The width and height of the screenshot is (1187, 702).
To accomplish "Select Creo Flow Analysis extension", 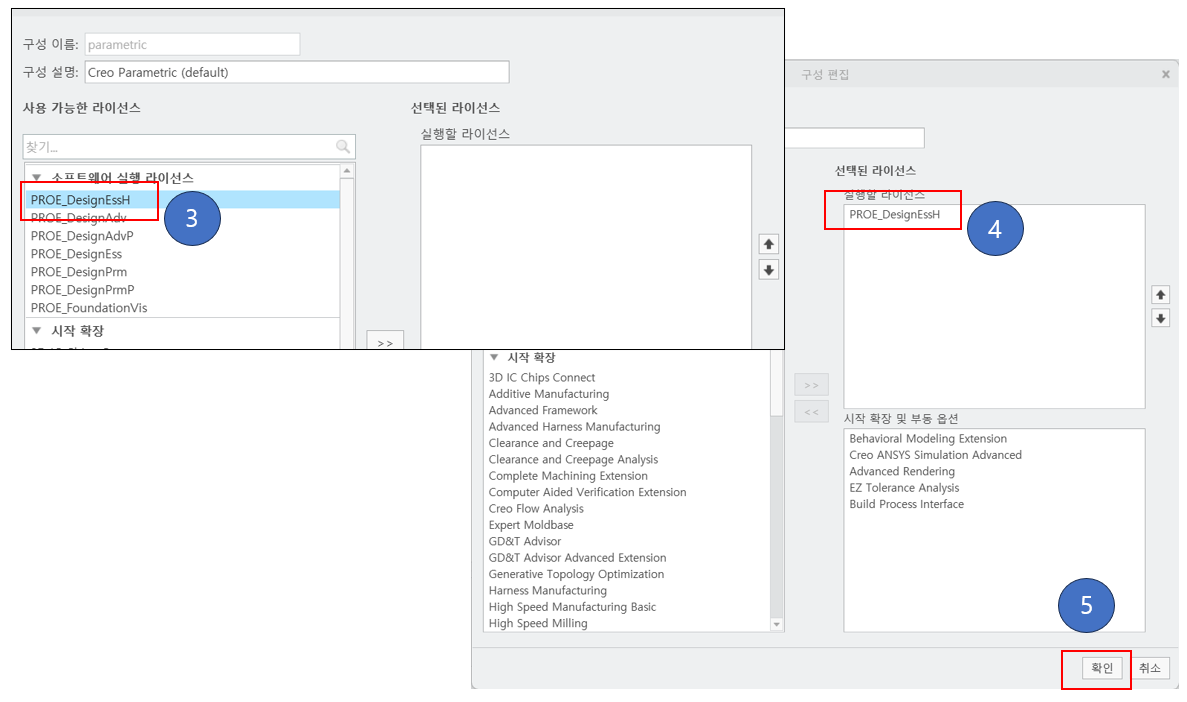I will point(536,509).
